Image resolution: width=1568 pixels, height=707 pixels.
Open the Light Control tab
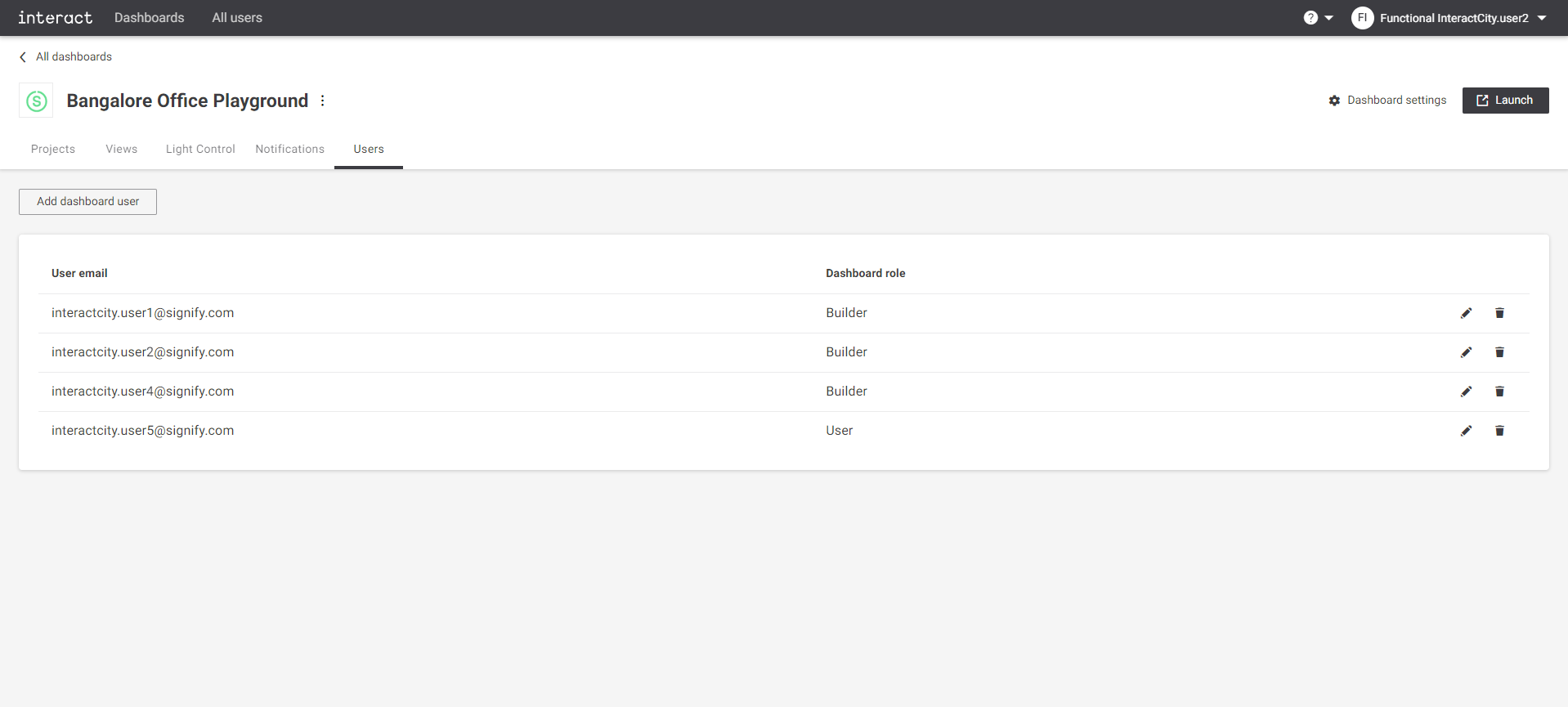pos(200,149)
